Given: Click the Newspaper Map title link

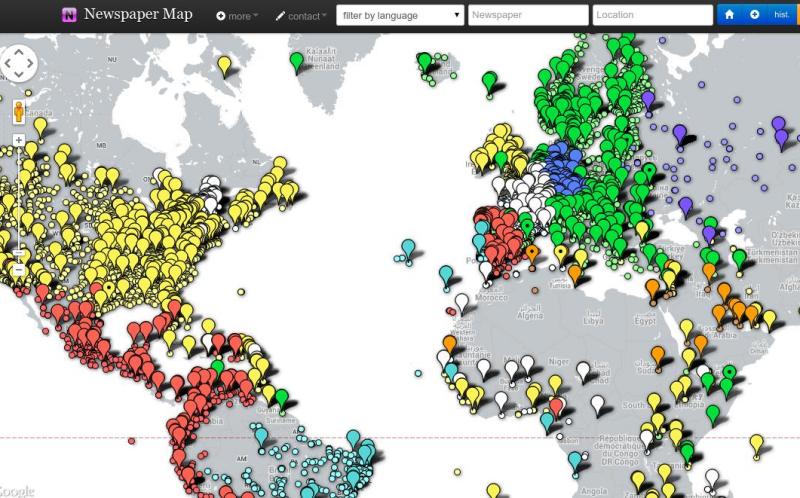Looking at the screenshot, I should point(138,15).
